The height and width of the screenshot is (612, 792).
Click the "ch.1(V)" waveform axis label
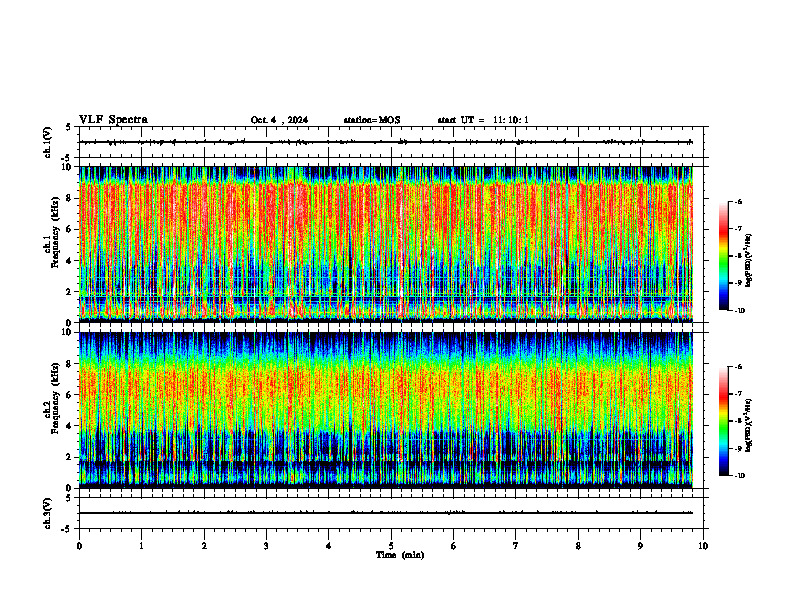[48, 142]
